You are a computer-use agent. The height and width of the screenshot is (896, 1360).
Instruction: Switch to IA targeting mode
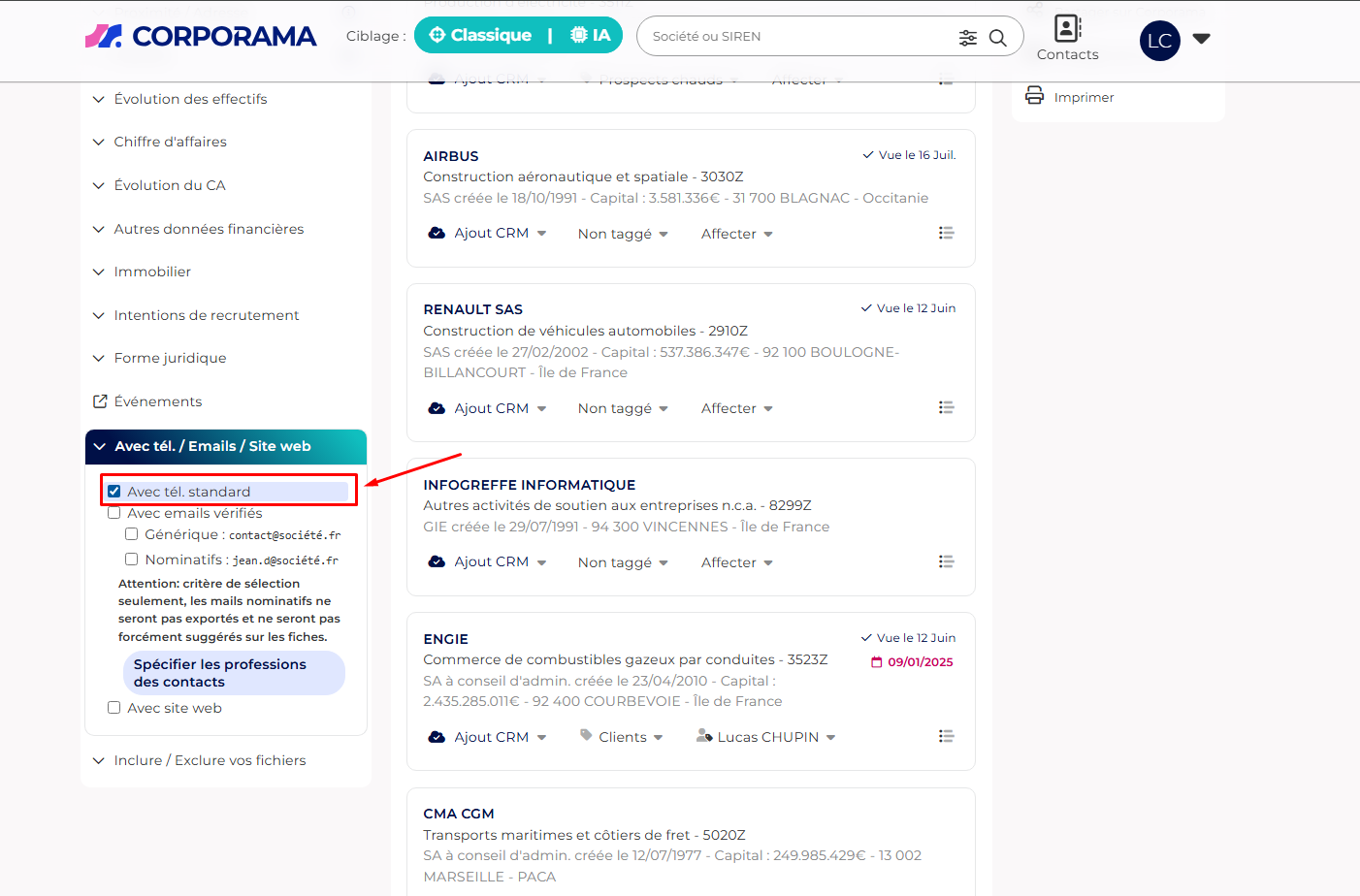tap(591, 36)
